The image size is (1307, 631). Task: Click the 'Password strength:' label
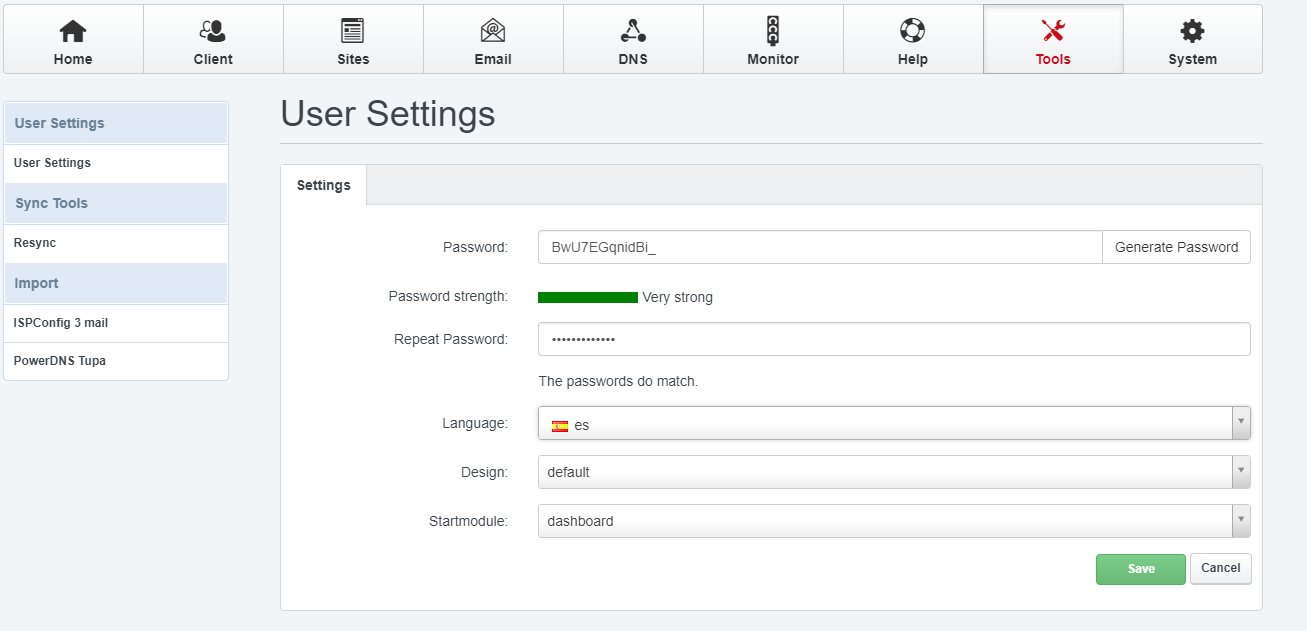pos(448,296)
